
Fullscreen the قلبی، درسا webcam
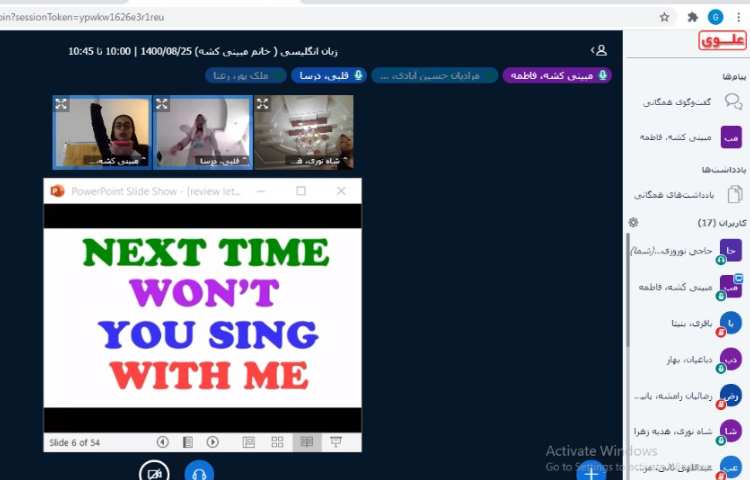[162, 104]
